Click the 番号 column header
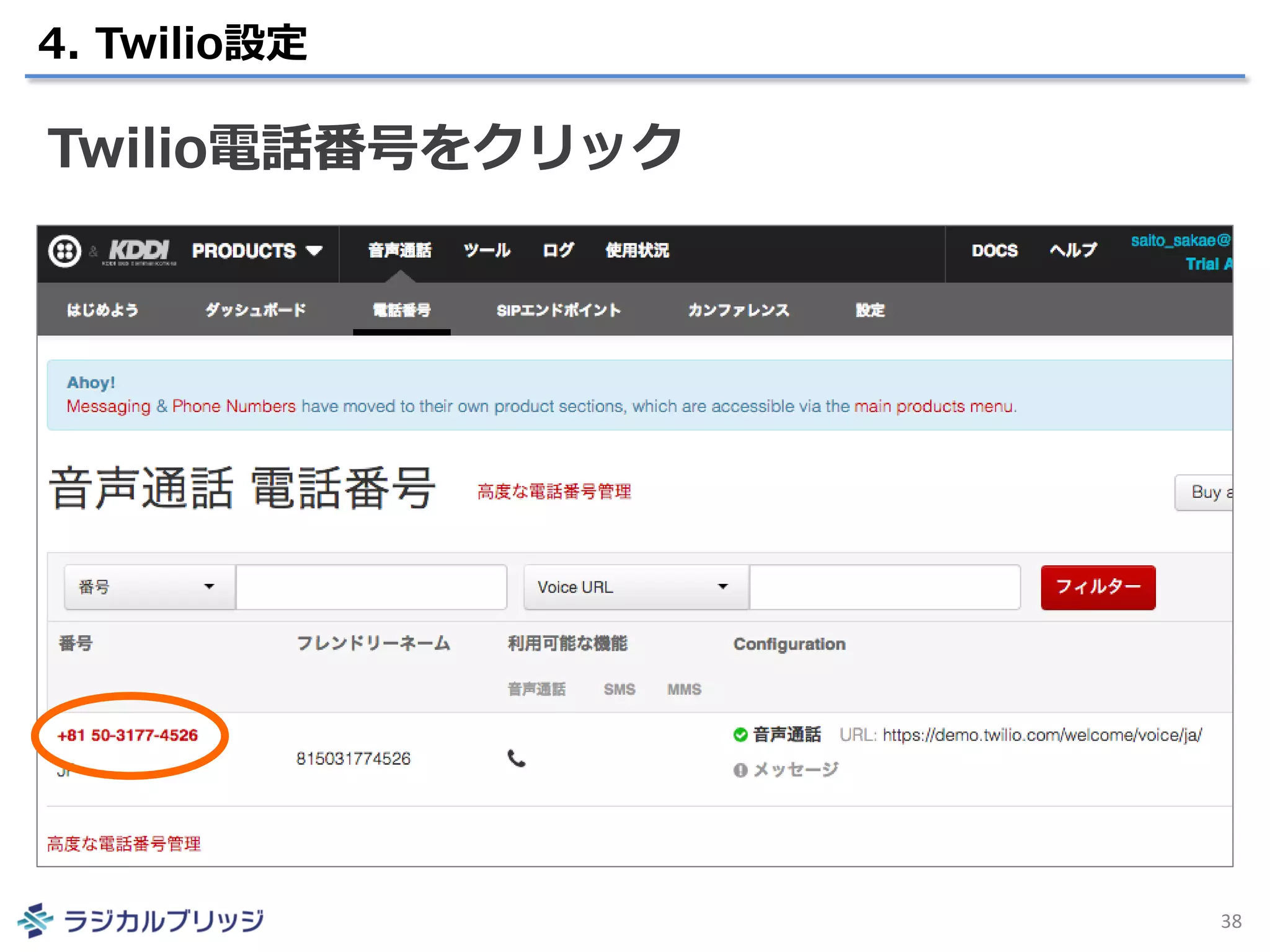Viewport: 1270px width, 952px height. 76,643
